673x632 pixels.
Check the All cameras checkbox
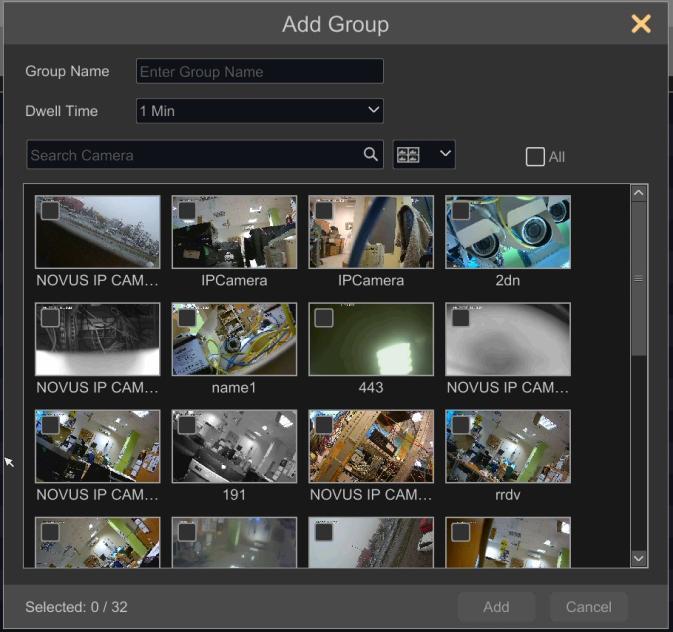(x=535, y=157)
